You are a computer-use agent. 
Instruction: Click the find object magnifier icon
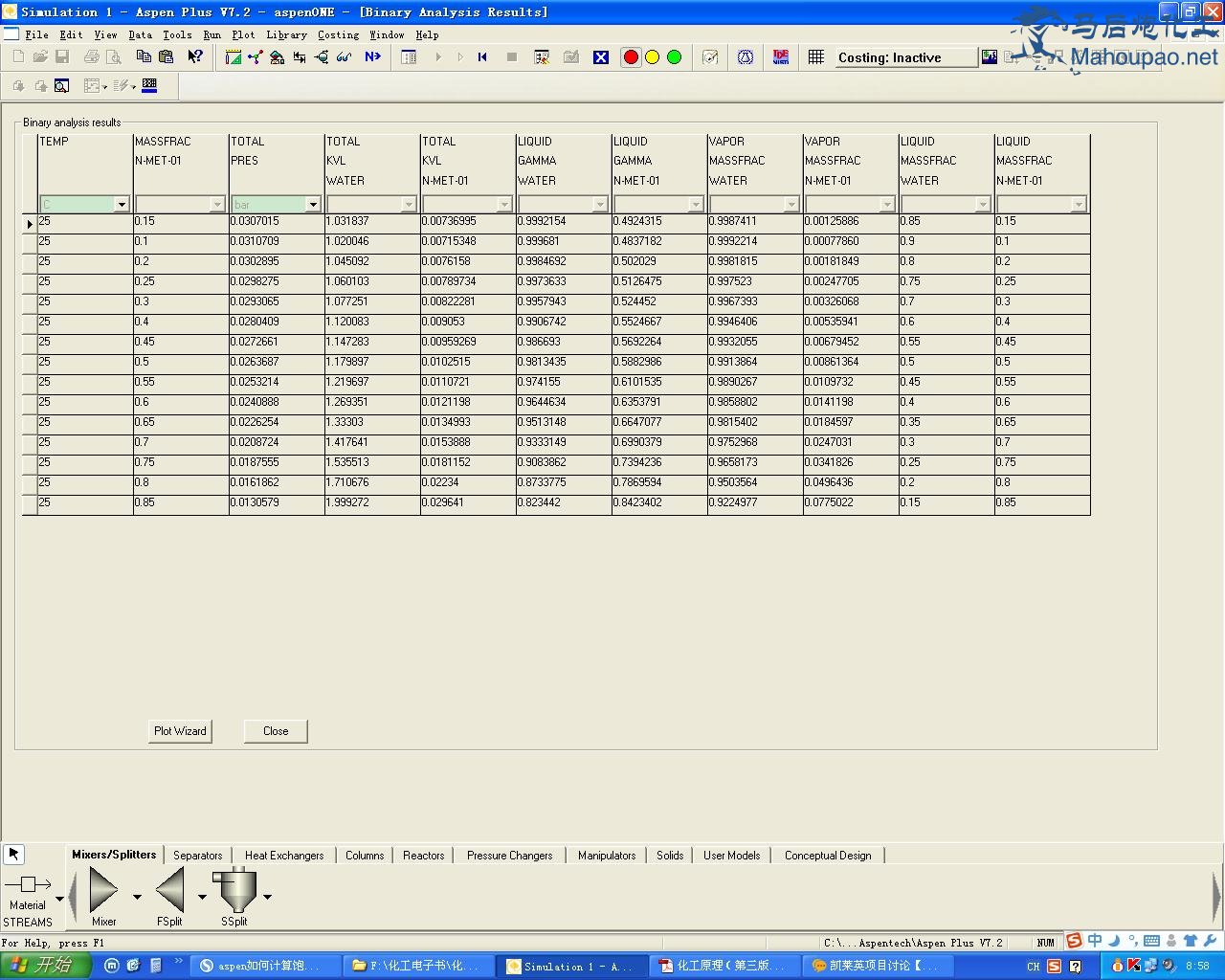(61, 86)
